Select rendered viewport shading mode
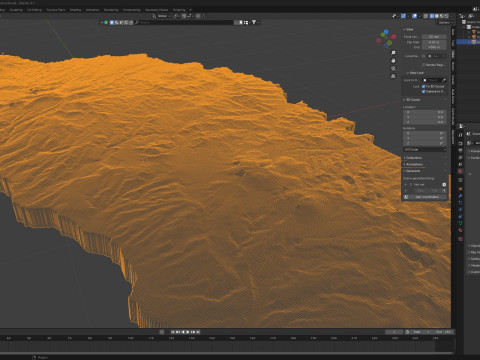The height and width of the screenshot is (360, 480). point(447,16)
